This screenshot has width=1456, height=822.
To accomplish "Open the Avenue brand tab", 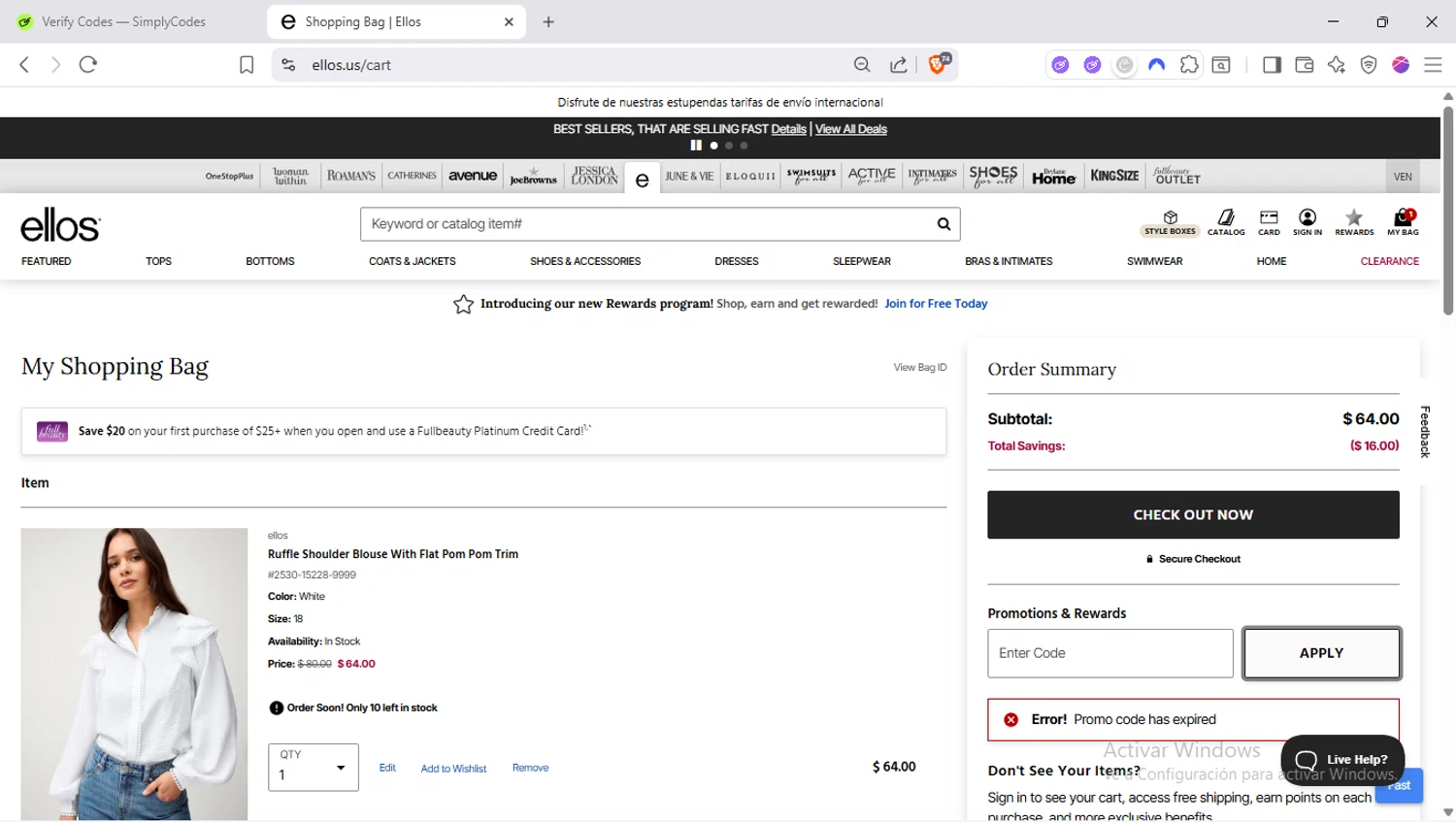I will point(473,176).
